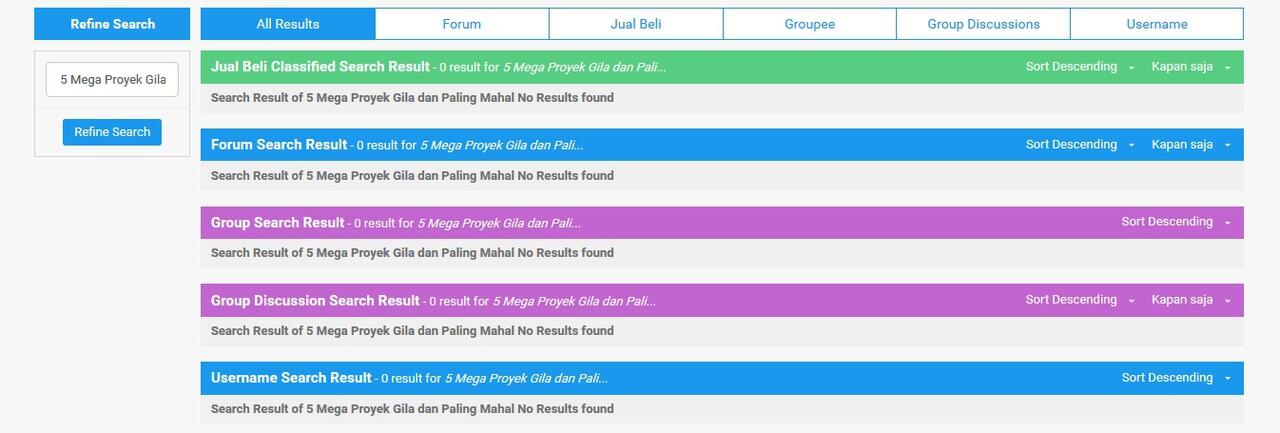Click the Username Search Result heading
The width and height of the screenshot is (1280, 433).
click(291, 378)
